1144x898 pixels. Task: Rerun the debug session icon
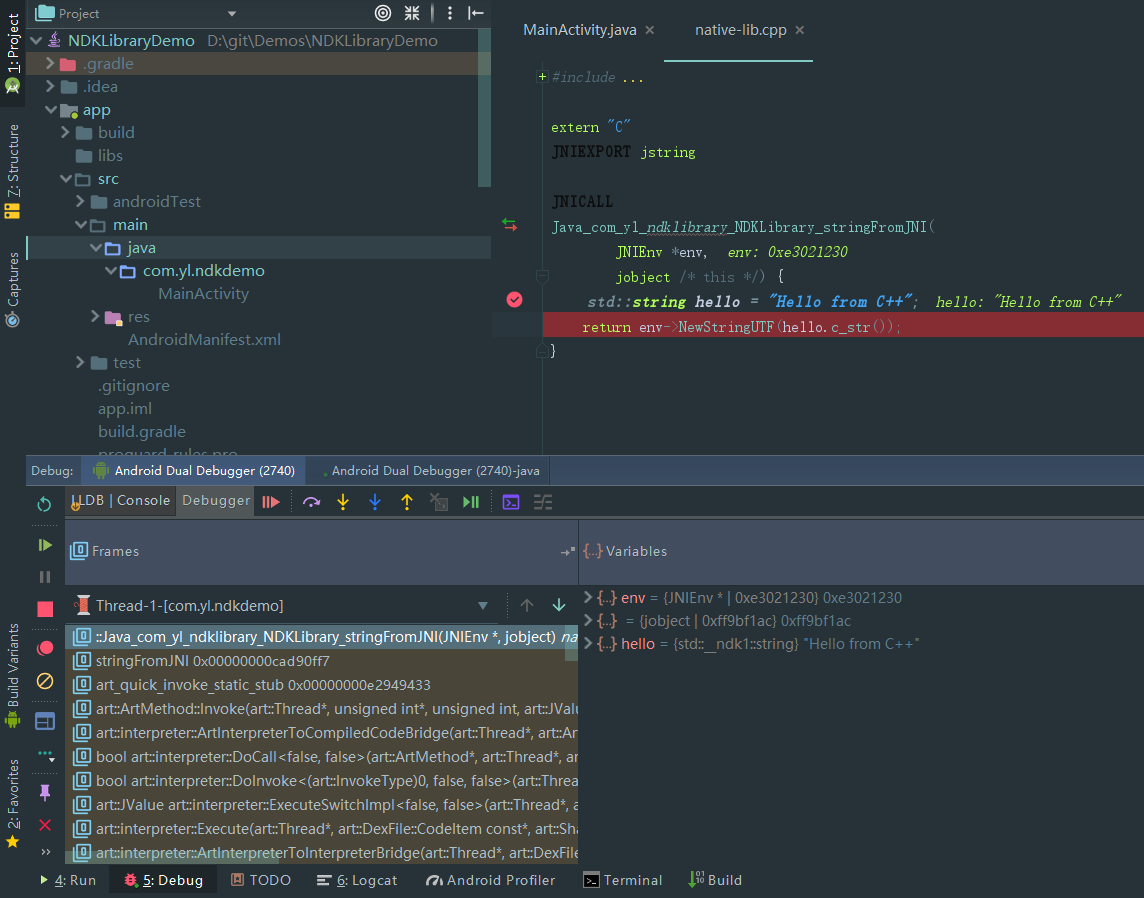pos(44,504)
